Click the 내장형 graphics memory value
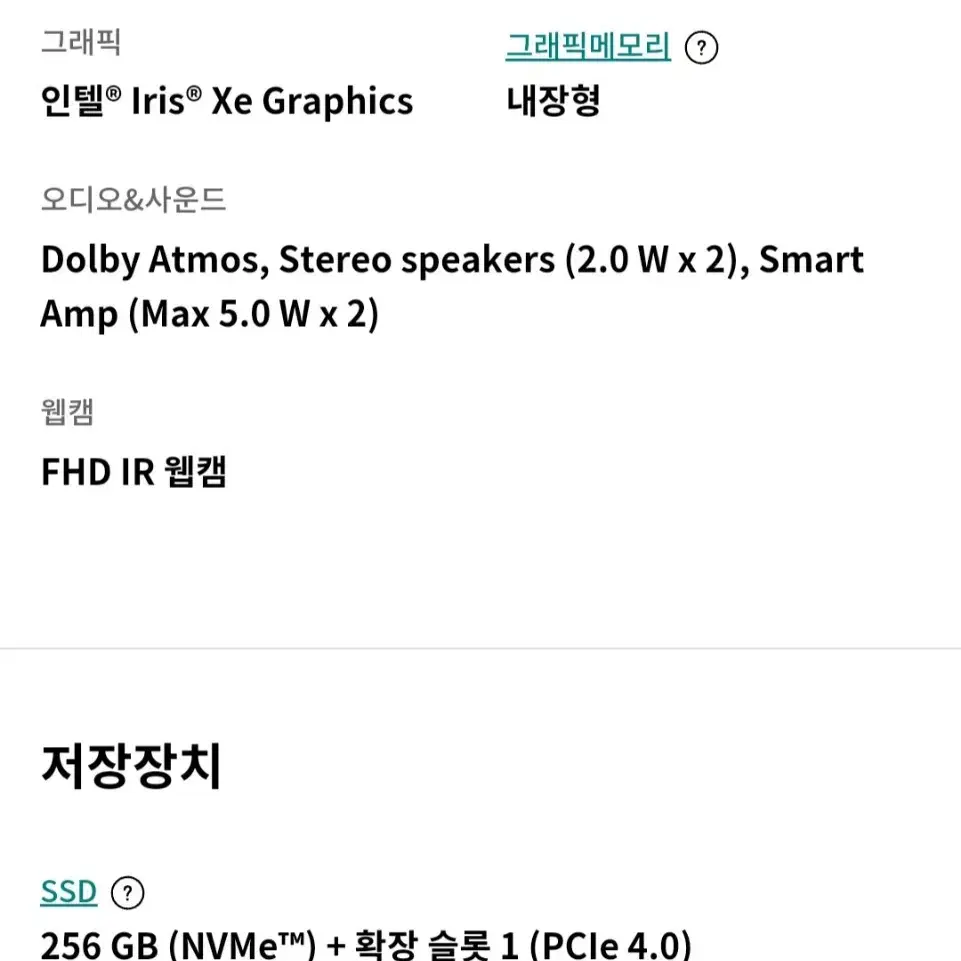961x961 pixels. pyautogui.click(x=553, y=101)
